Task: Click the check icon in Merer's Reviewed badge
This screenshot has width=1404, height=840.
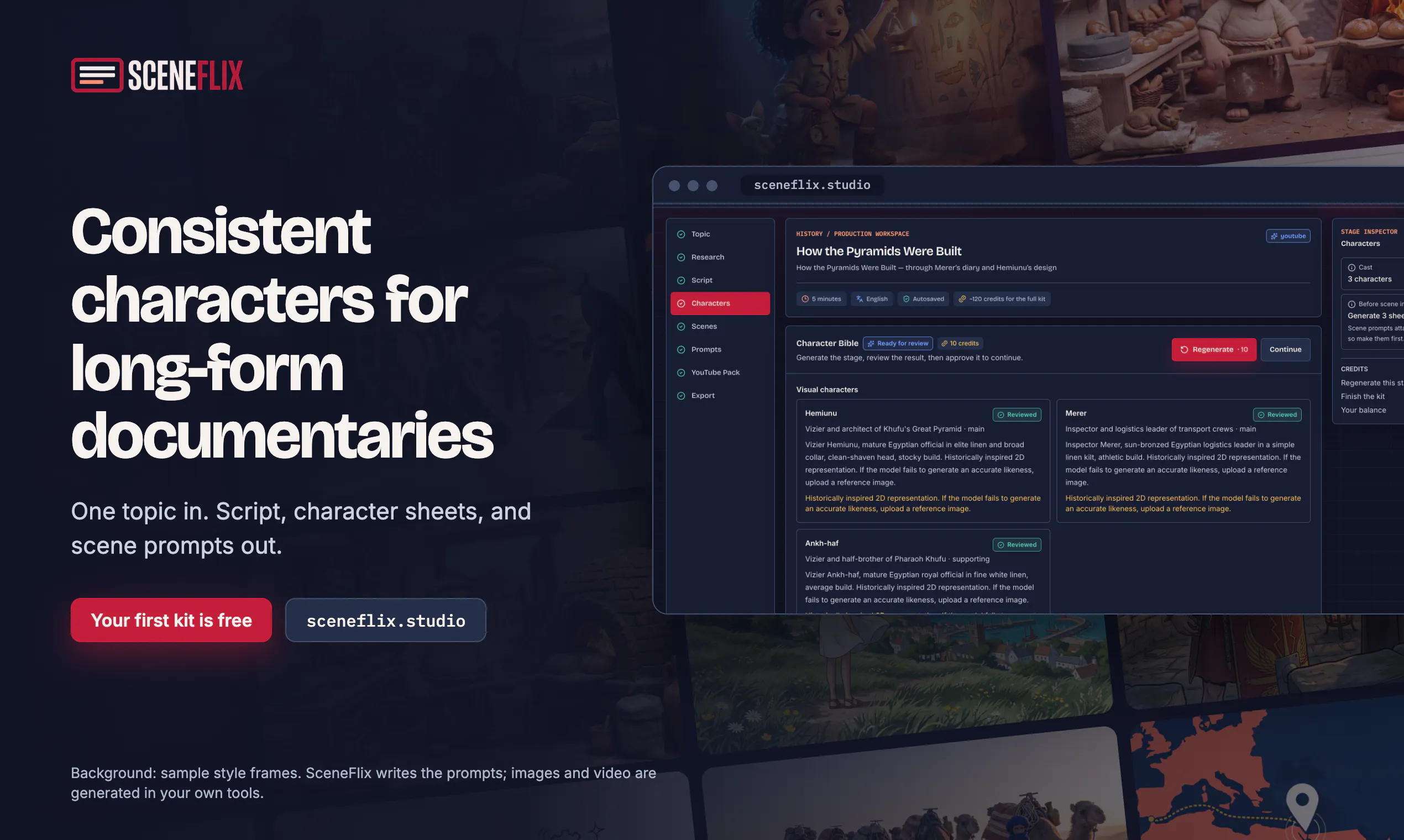Action: coord(1261,415)
